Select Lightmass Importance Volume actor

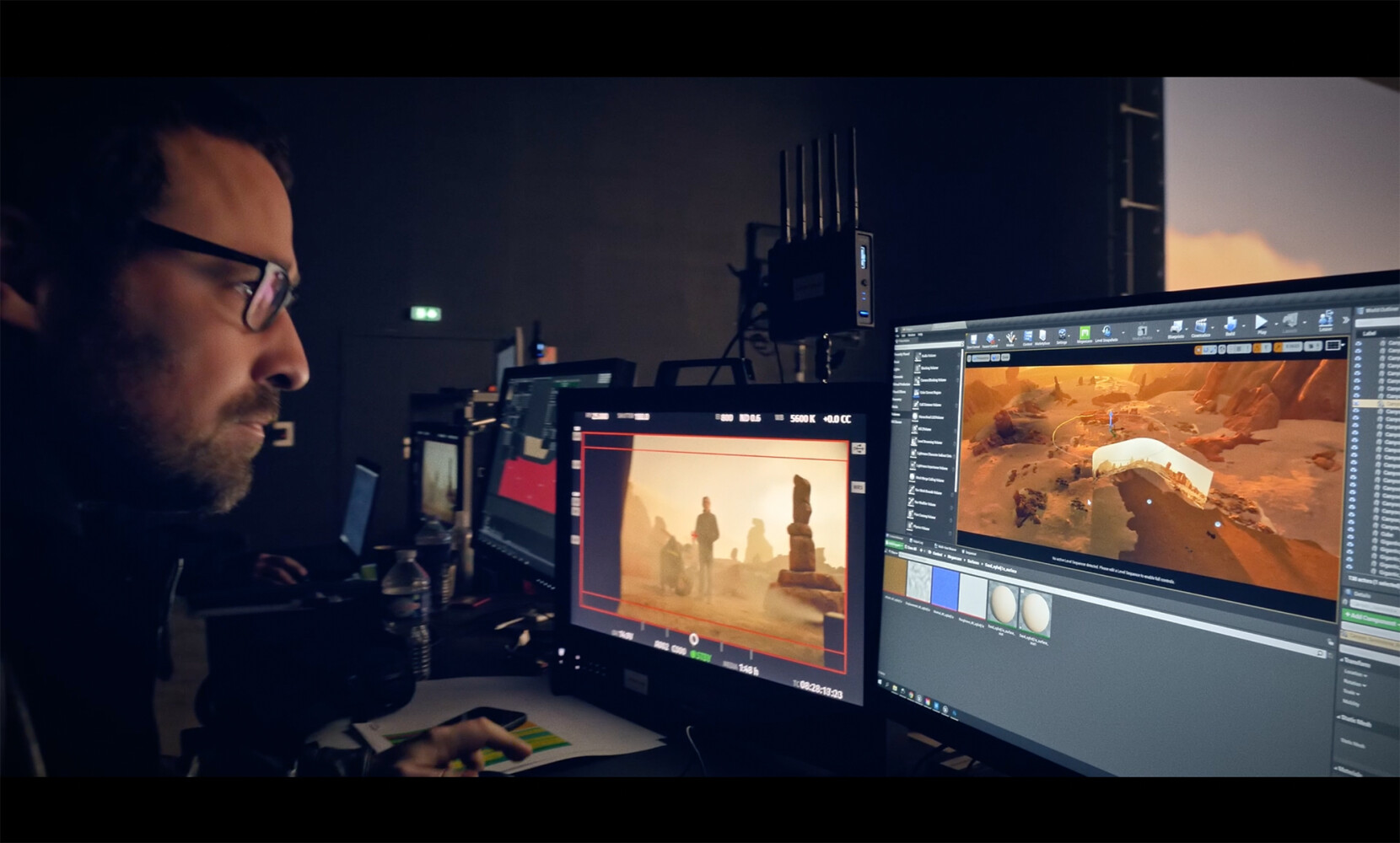(929, 467)
